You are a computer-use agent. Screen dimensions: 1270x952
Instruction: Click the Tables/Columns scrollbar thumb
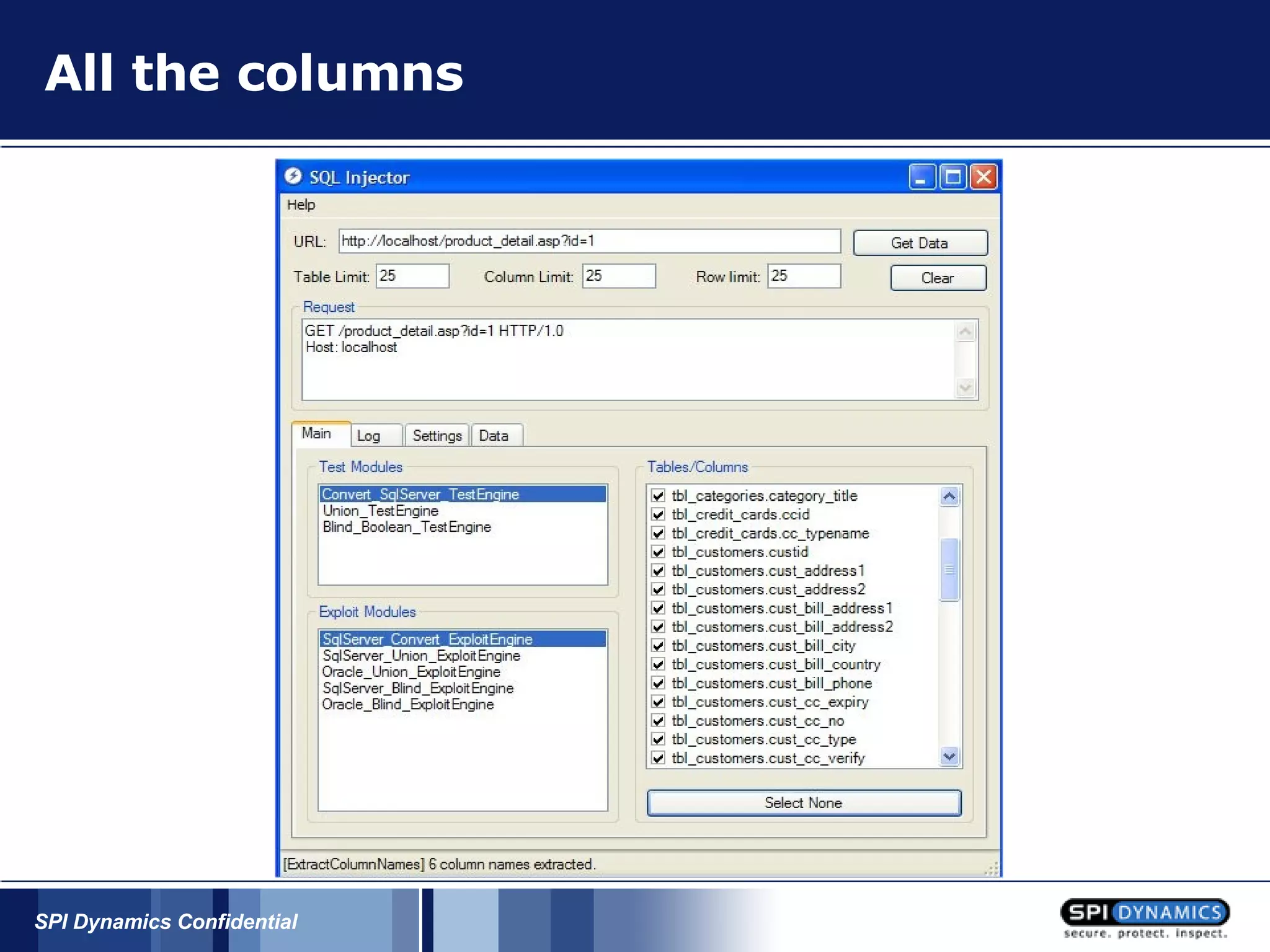tap(949, 570)
